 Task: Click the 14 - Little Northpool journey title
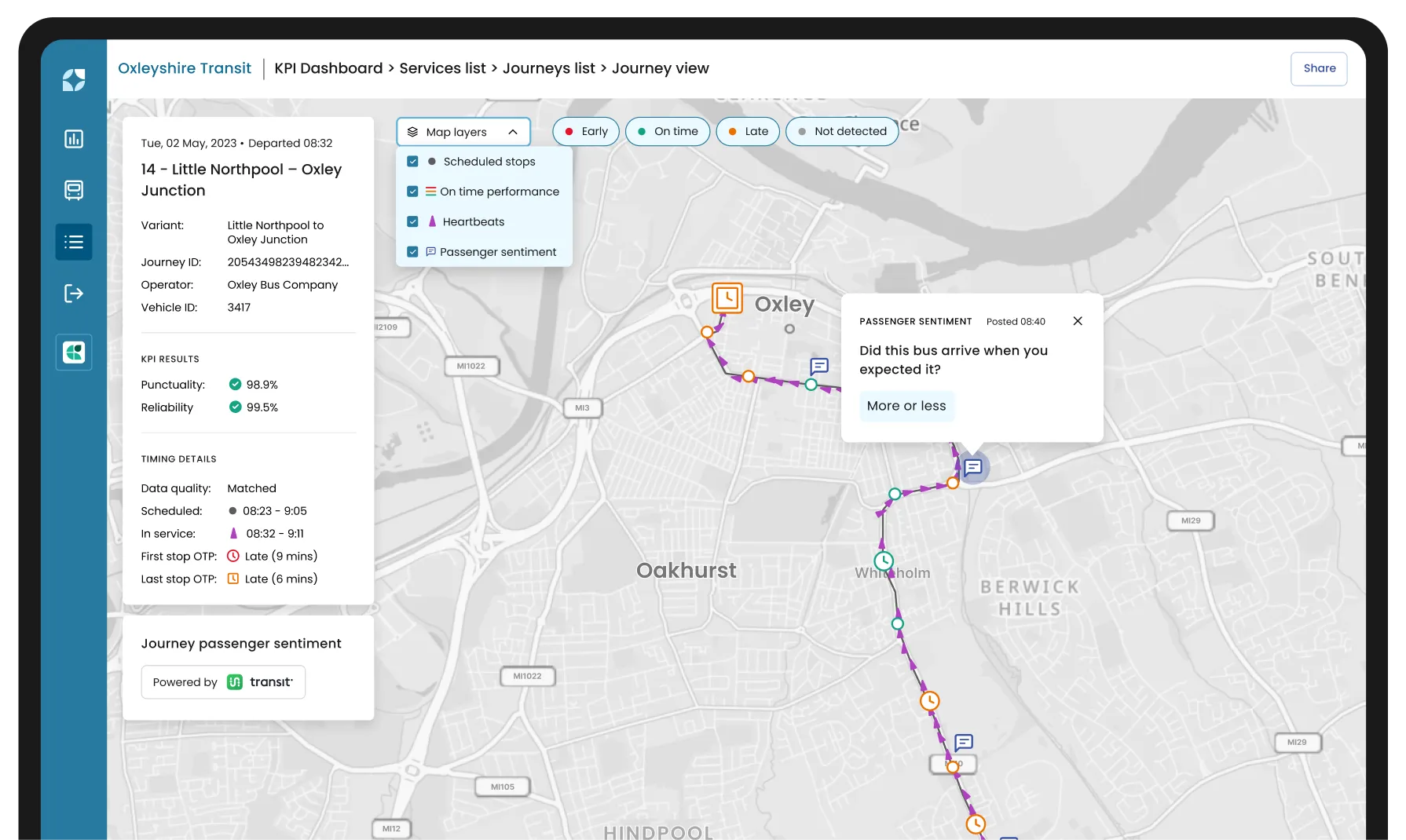point(241,180)
